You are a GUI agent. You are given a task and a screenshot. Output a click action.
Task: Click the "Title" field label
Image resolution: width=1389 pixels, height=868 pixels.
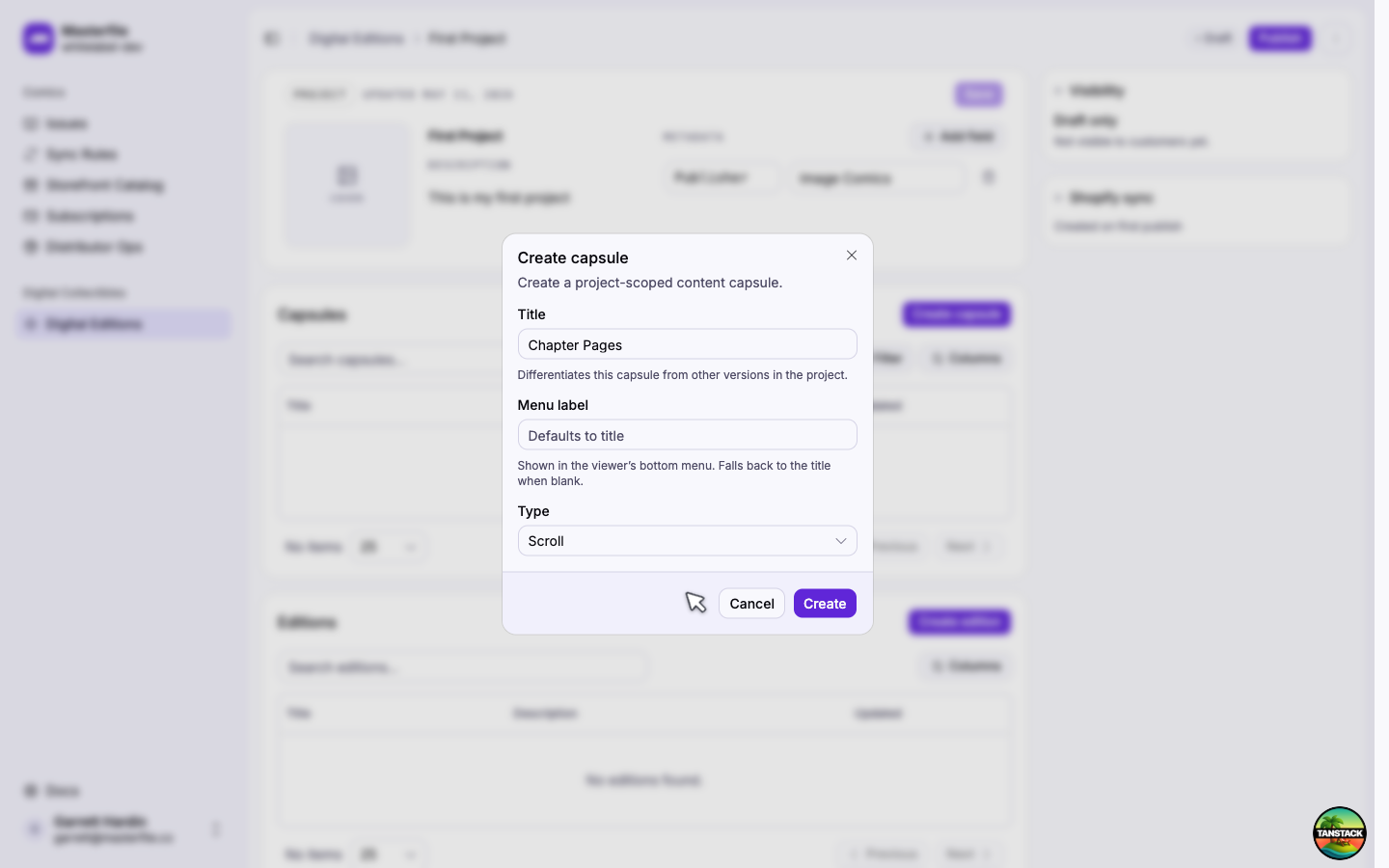coord(531,314)
